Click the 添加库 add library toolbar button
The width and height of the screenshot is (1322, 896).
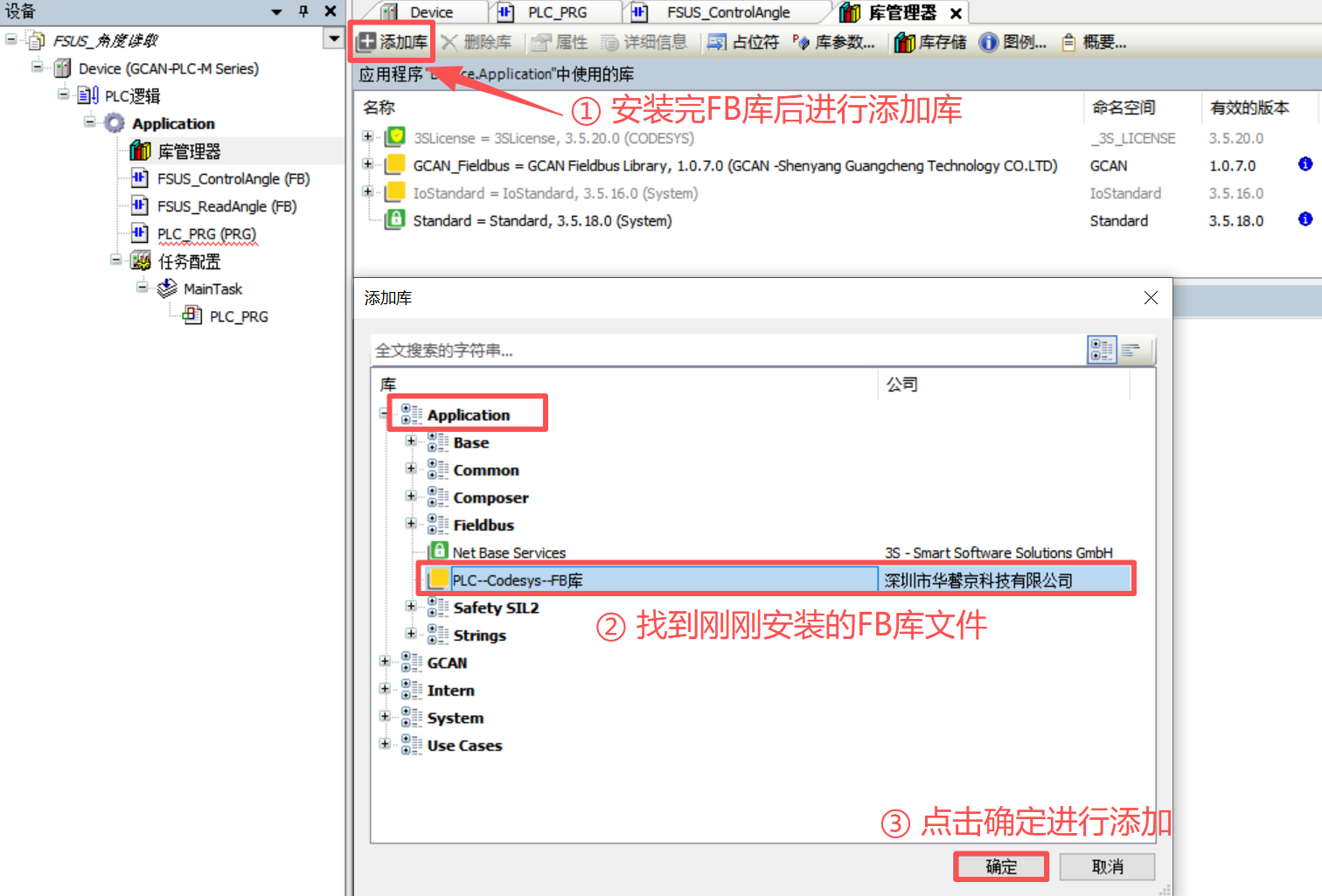pos(393,42)
